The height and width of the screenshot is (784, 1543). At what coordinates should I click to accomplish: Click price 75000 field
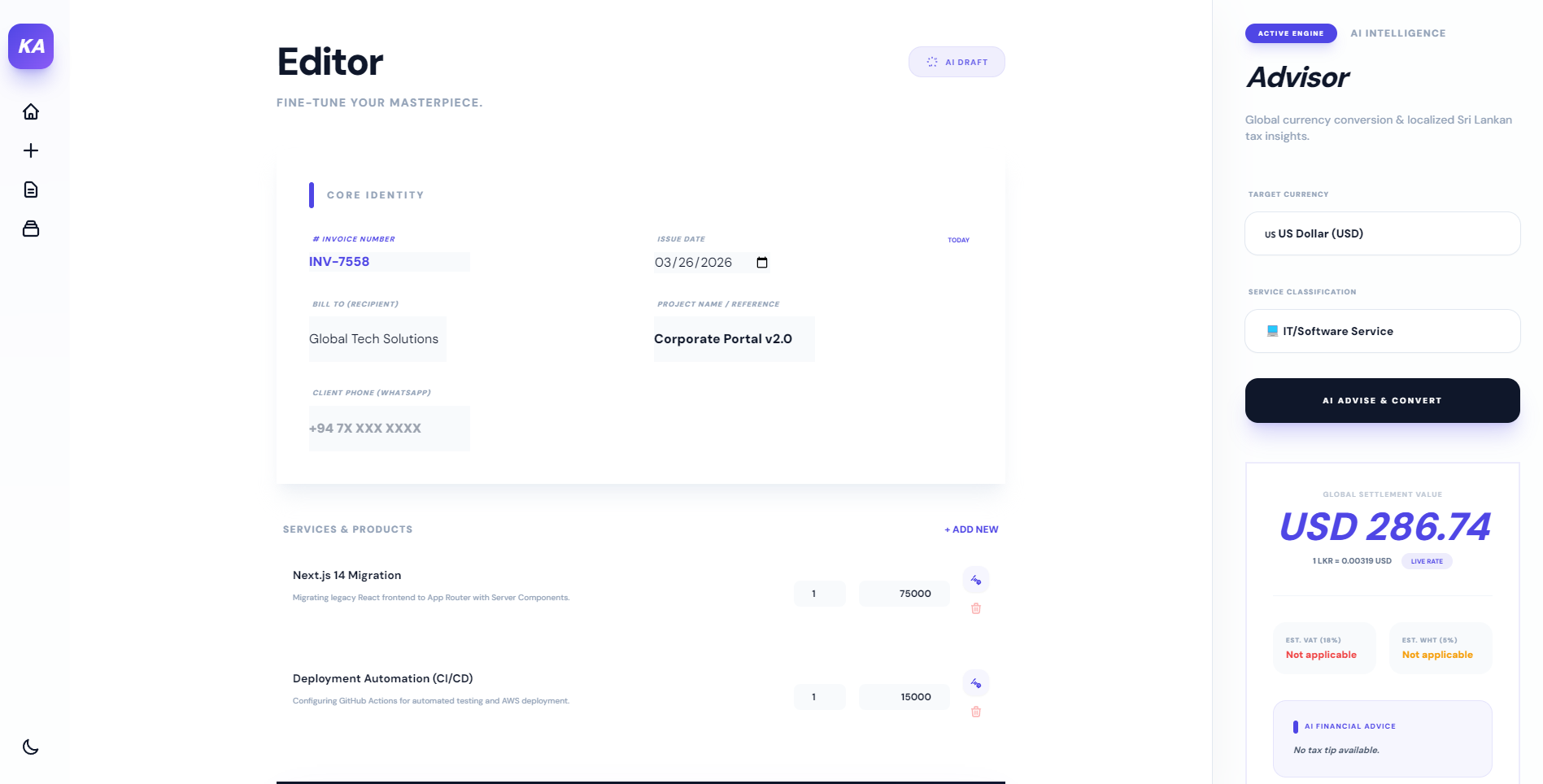coord(904,594)
